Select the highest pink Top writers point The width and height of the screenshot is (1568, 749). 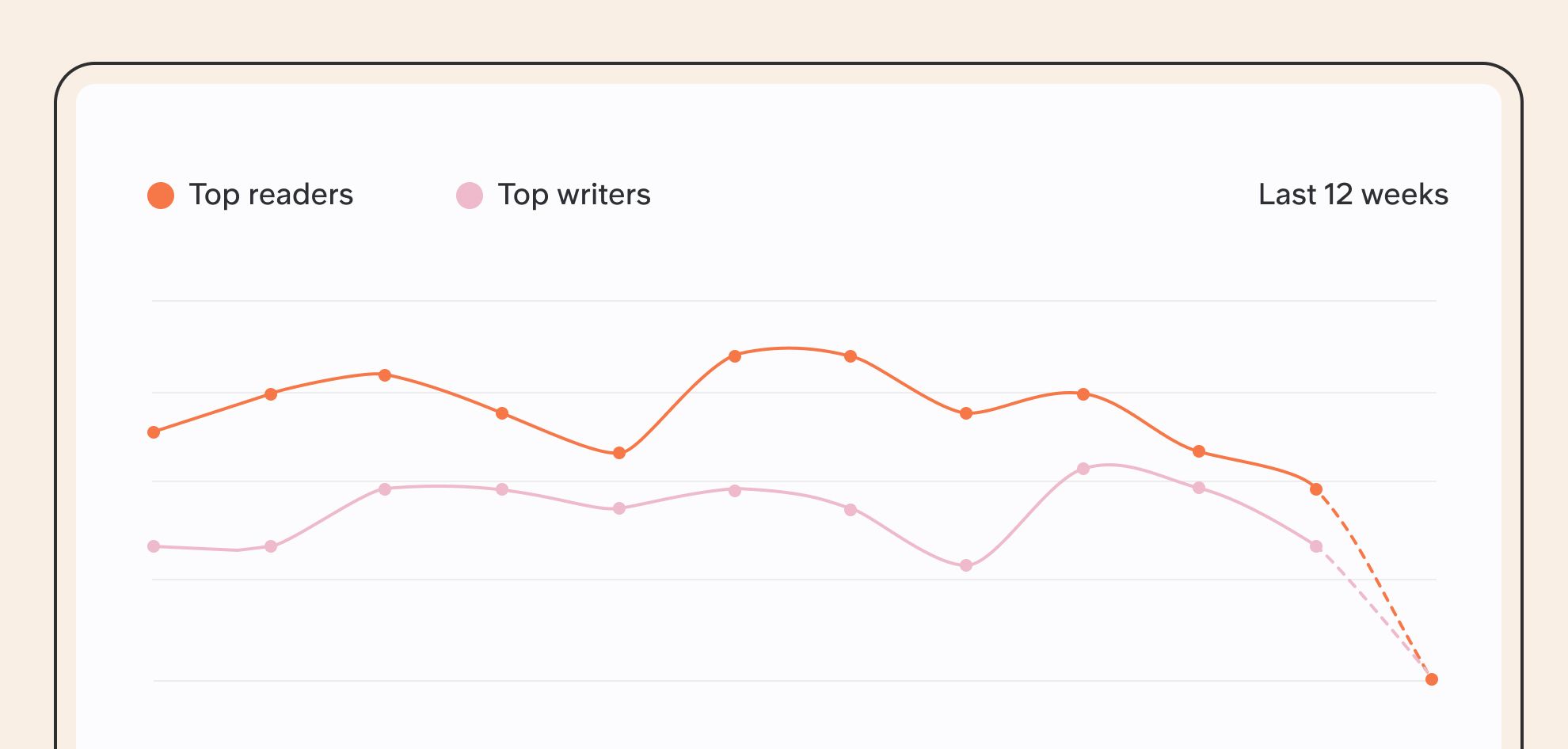pos(1083,469)
